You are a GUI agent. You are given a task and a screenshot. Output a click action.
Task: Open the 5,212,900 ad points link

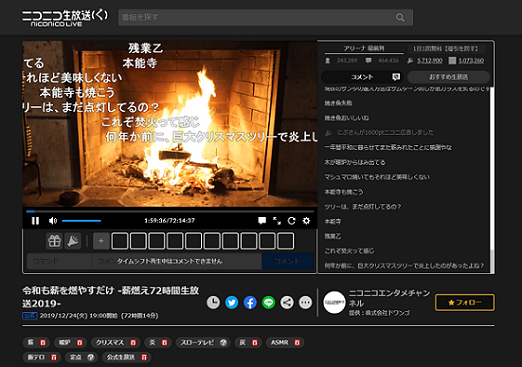point(430,61)
